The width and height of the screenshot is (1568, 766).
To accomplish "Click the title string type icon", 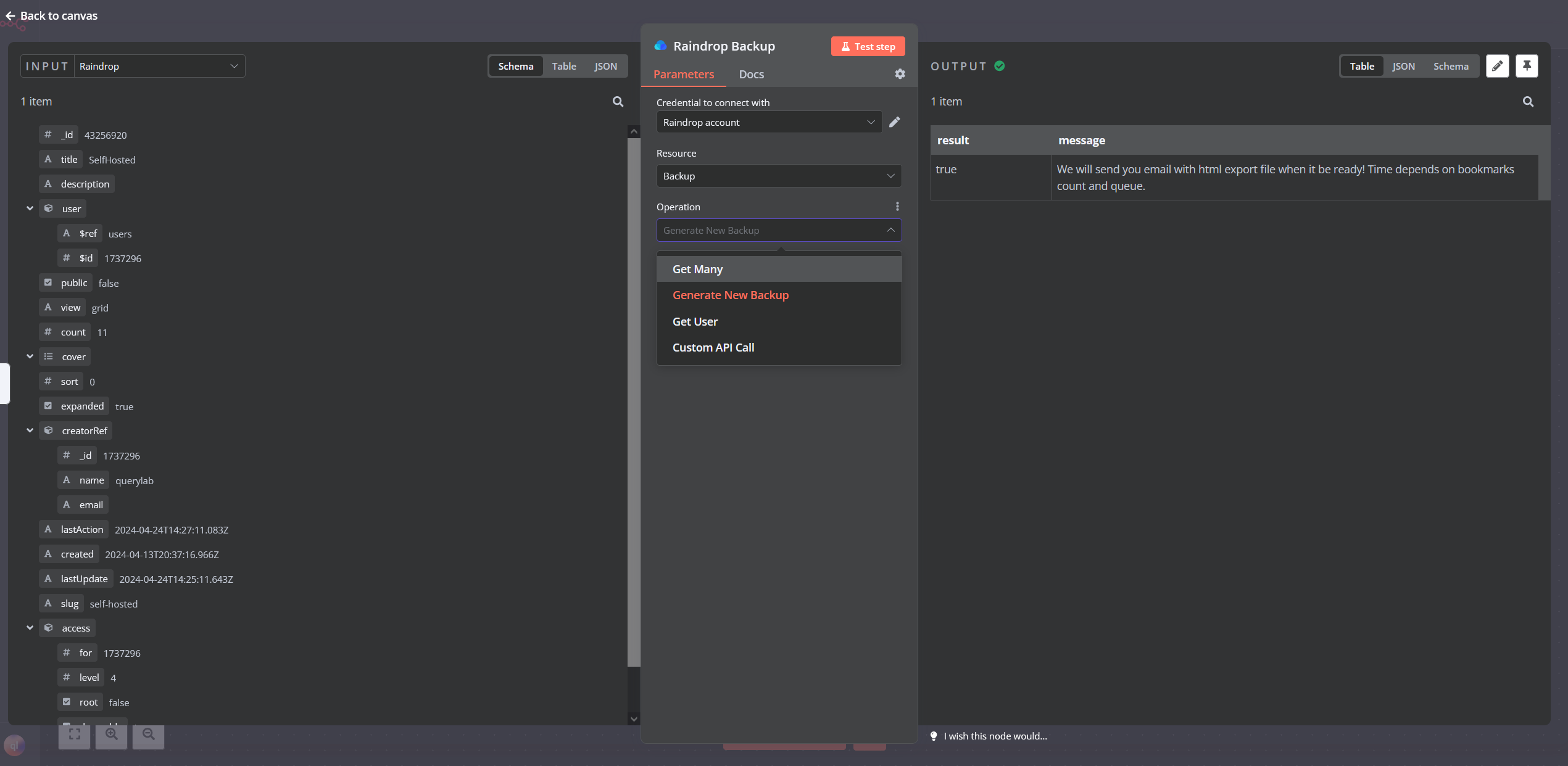I will (x=48, y=159).
